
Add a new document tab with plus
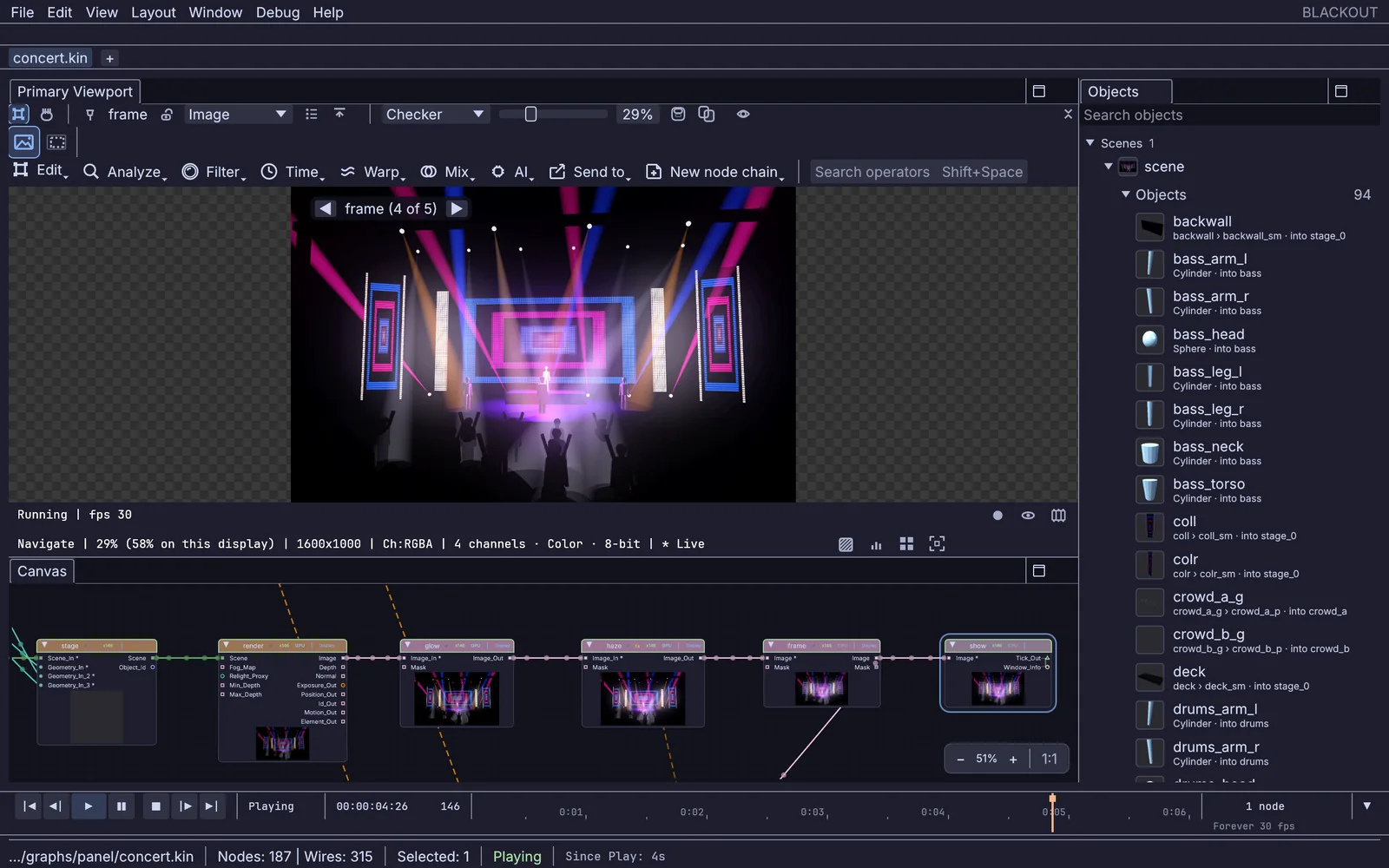point(109,58)
